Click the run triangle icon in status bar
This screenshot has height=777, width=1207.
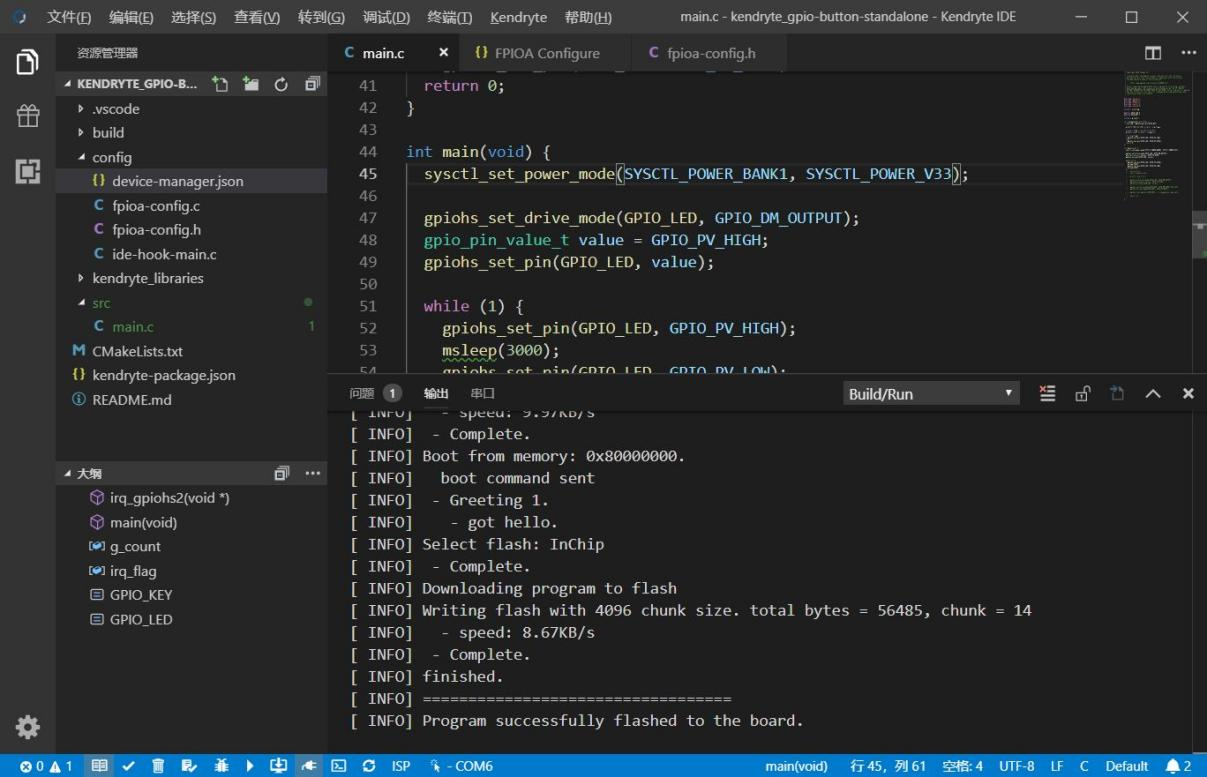click(x=250, y=766)
